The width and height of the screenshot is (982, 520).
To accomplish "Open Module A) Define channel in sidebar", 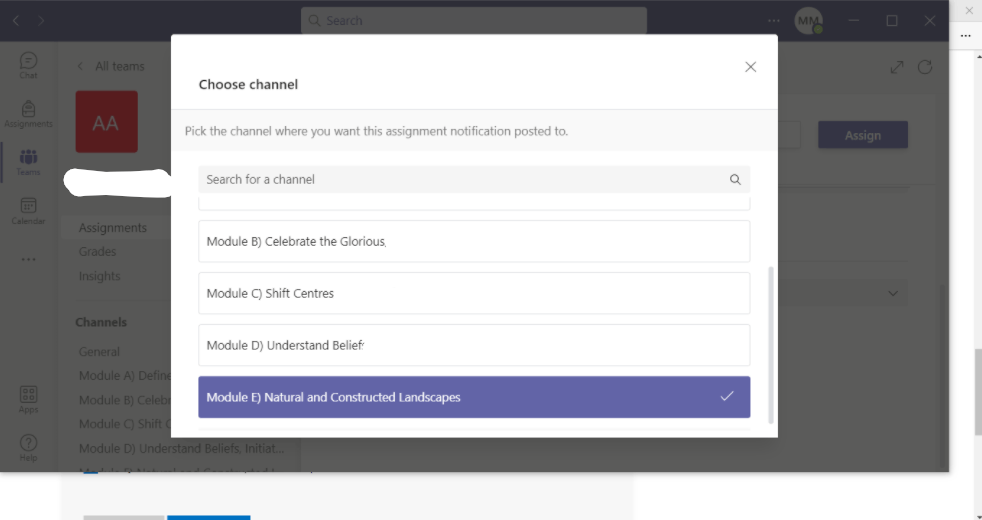I will click(125, 375).
